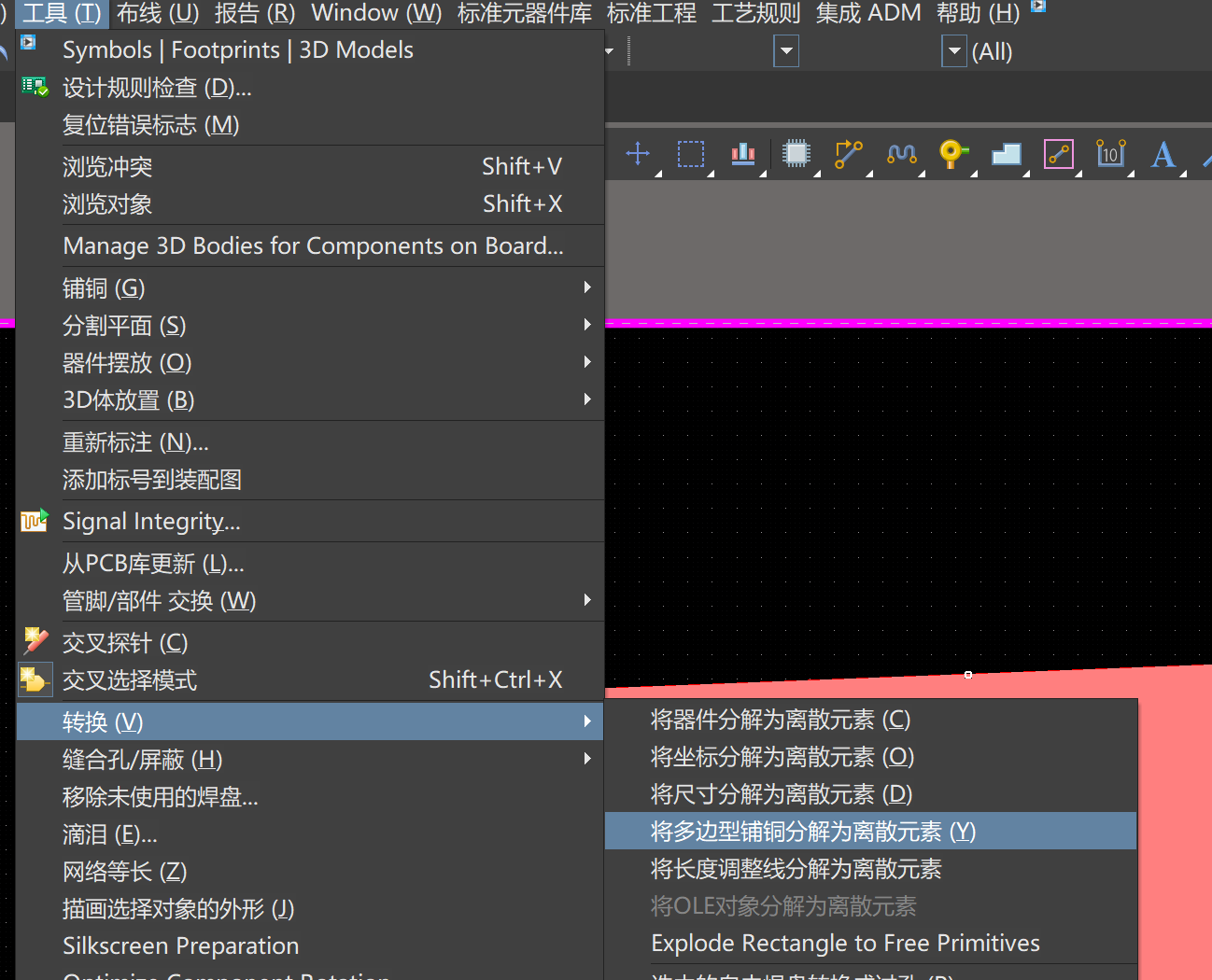1212x980 pixels.
Task: Choose 将多边型铺铜分解为离散元素 (Y)
Action: 812,832
